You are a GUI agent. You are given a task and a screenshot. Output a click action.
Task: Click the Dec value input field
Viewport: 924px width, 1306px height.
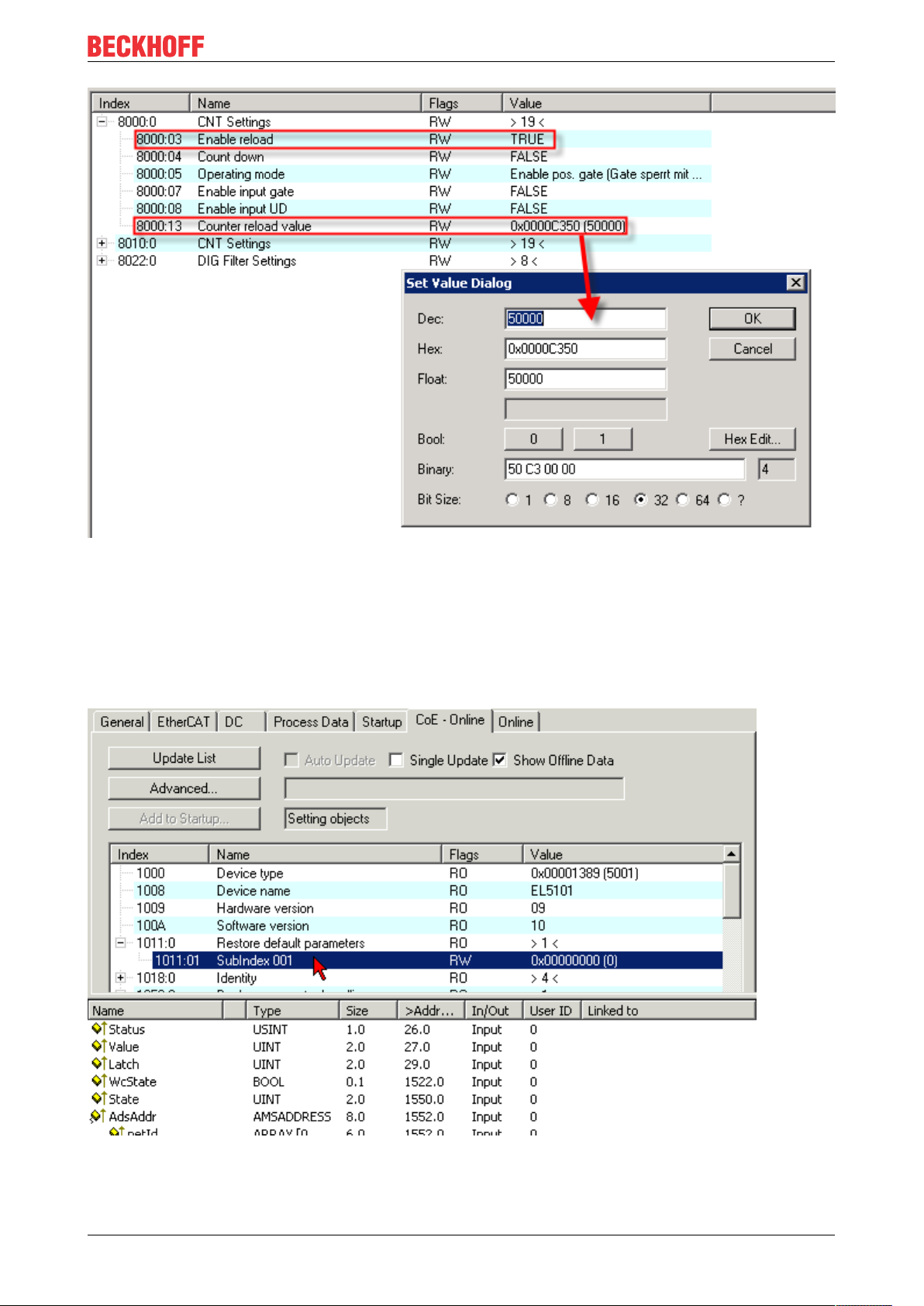[585, 319]
